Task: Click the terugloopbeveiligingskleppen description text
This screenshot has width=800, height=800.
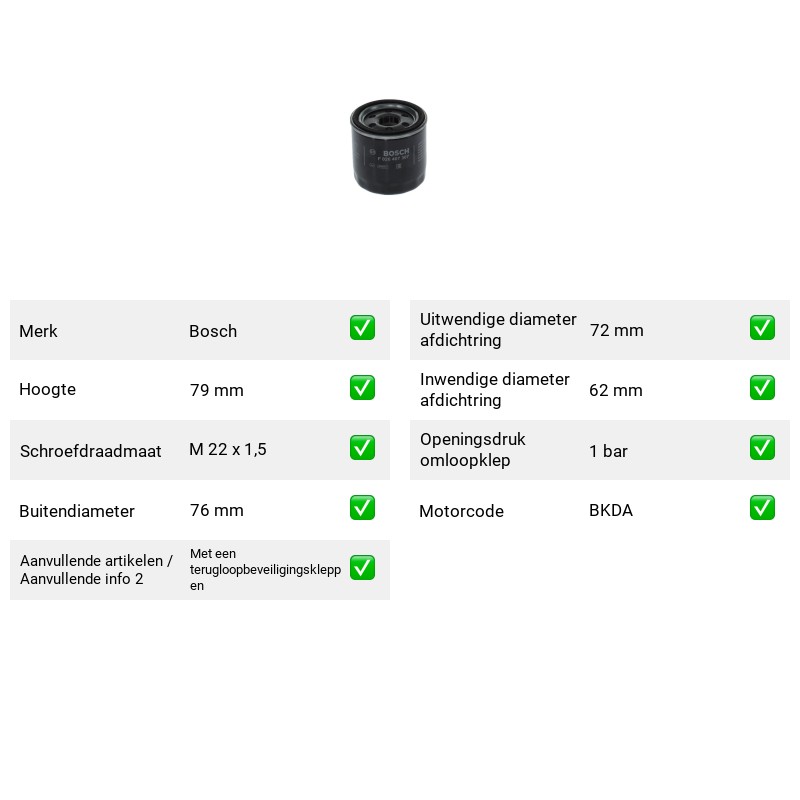Action: click(265, 569)
